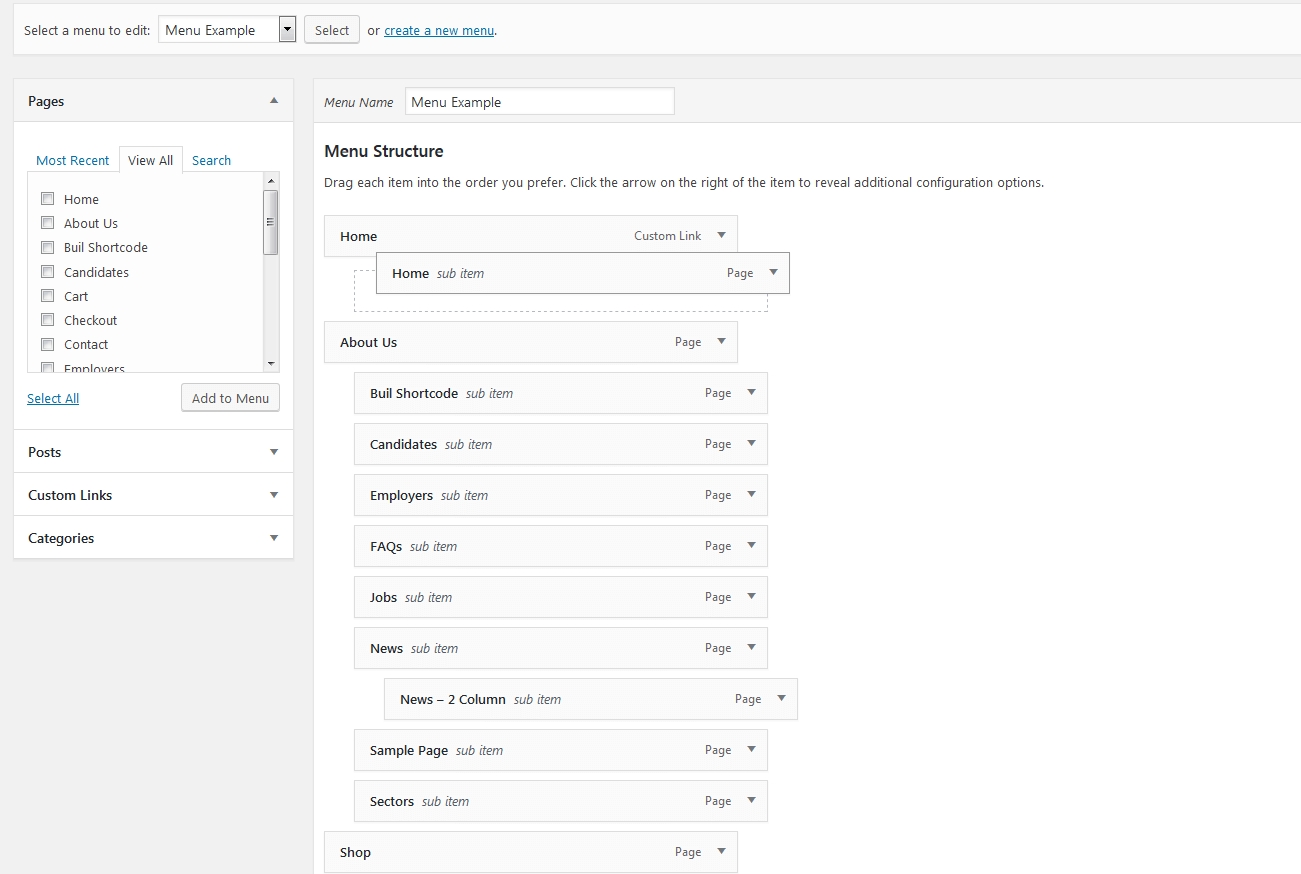Collapse the Pages panel arrow
Image resolution: width=1301 pixels, height=874 pixels.
tap(274, 101)
